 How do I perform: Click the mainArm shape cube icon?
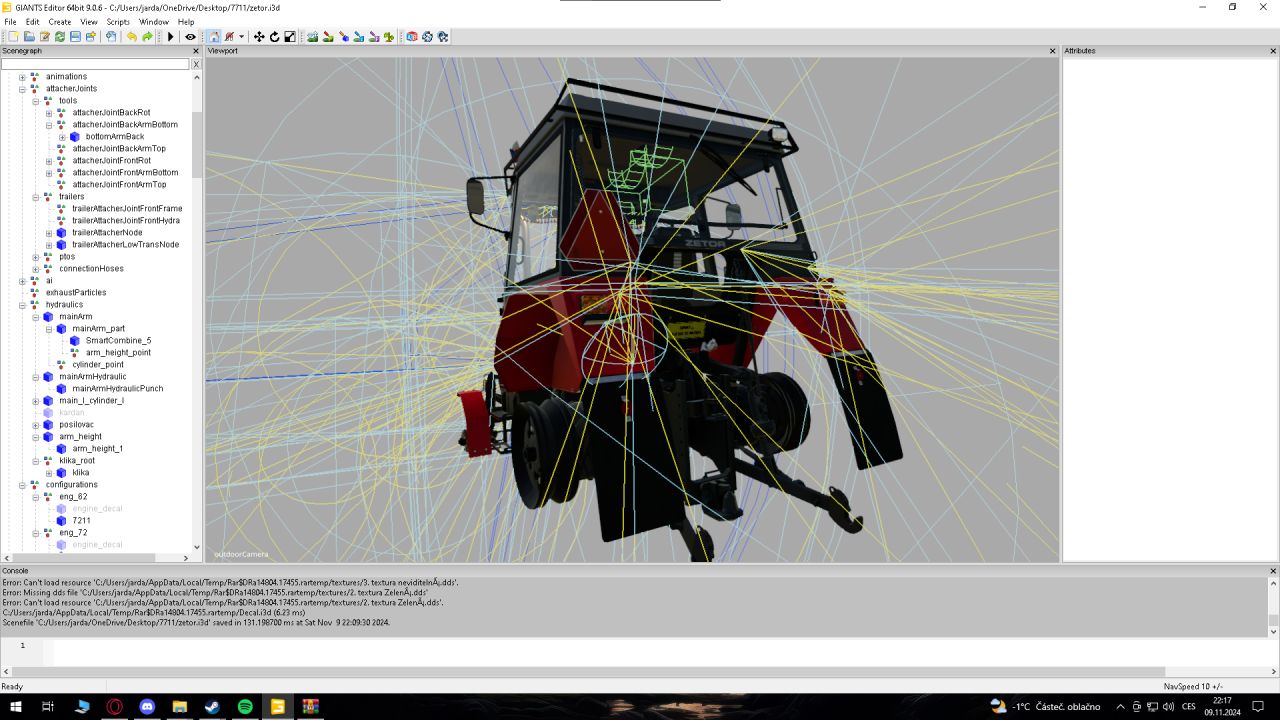(48, 317)
